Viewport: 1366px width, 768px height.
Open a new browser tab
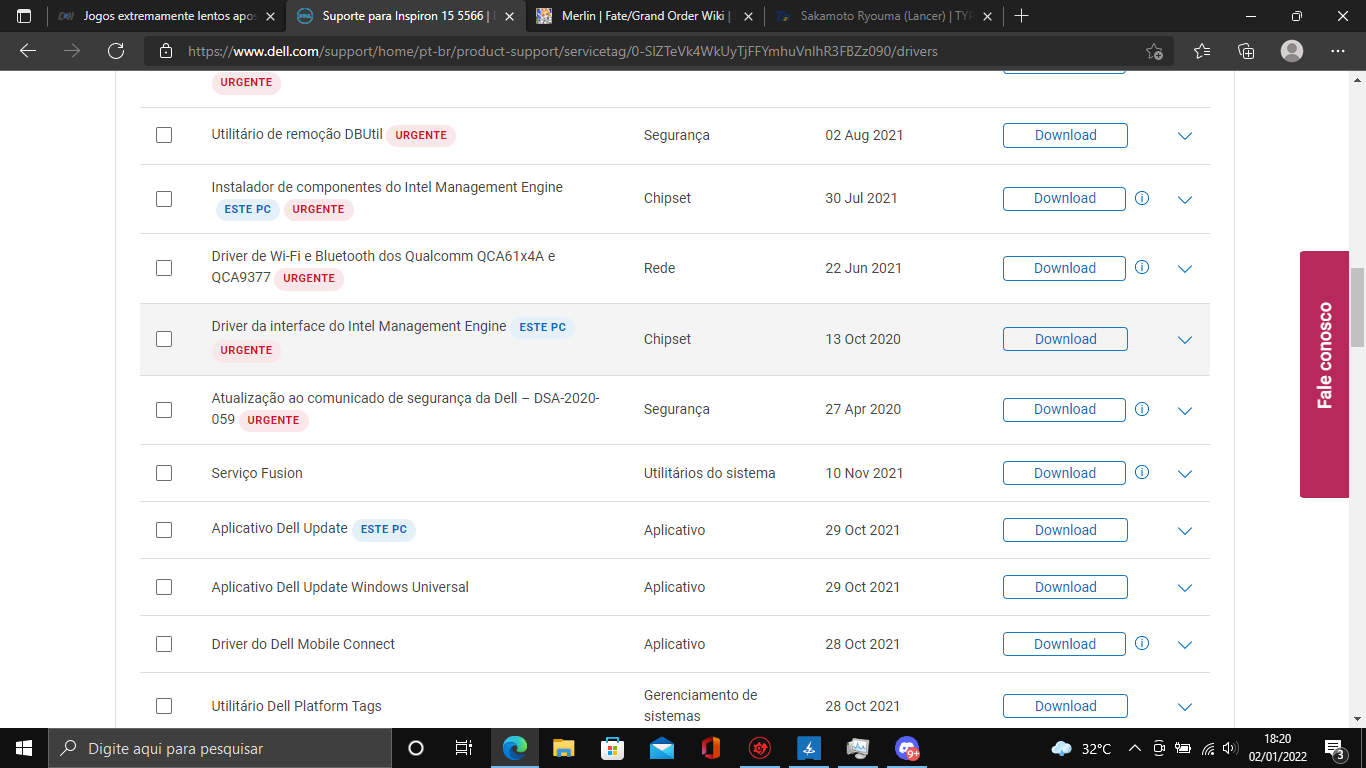click(1021, 17)
